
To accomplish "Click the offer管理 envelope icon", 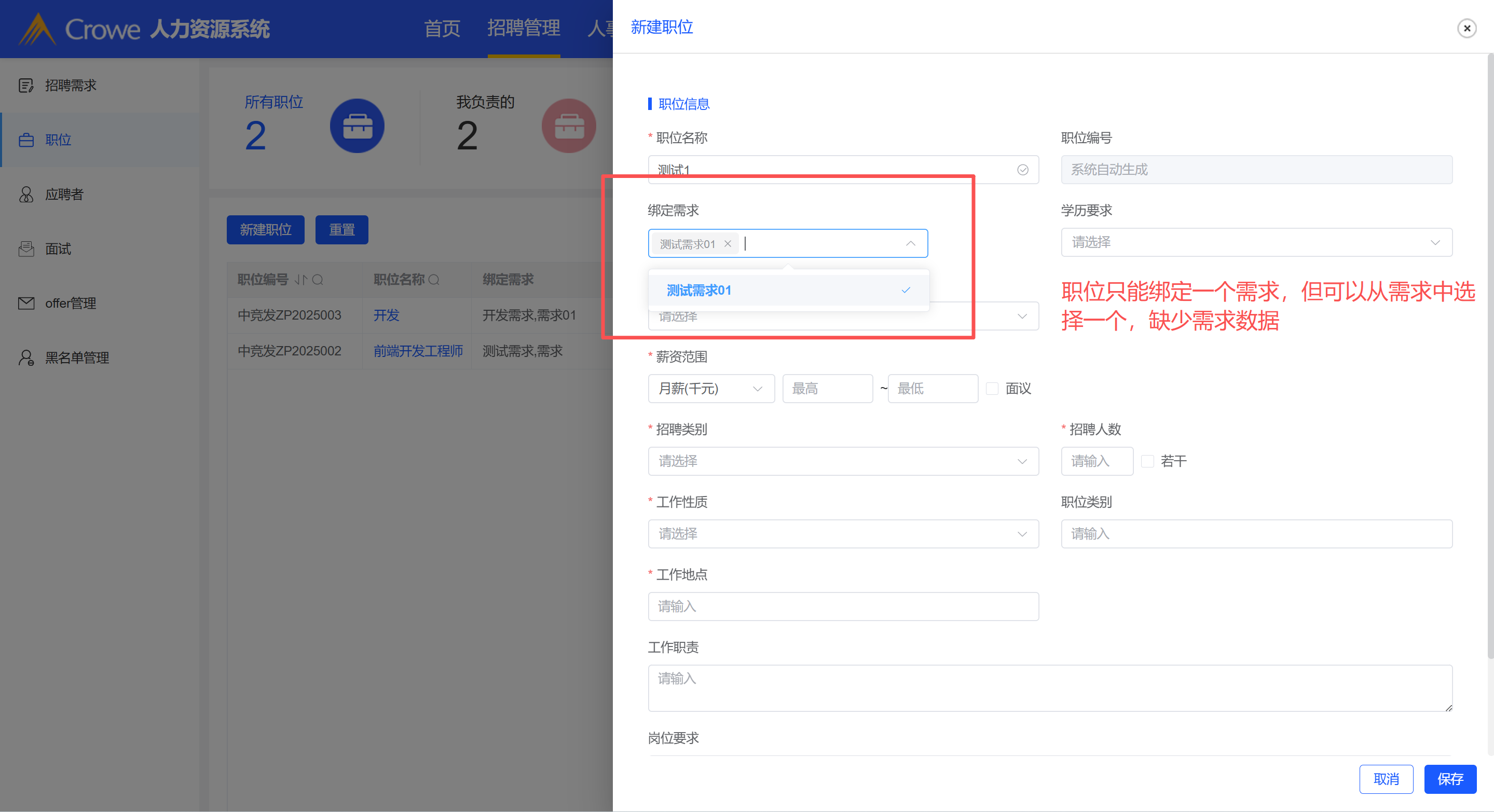I will coord(25,303).
